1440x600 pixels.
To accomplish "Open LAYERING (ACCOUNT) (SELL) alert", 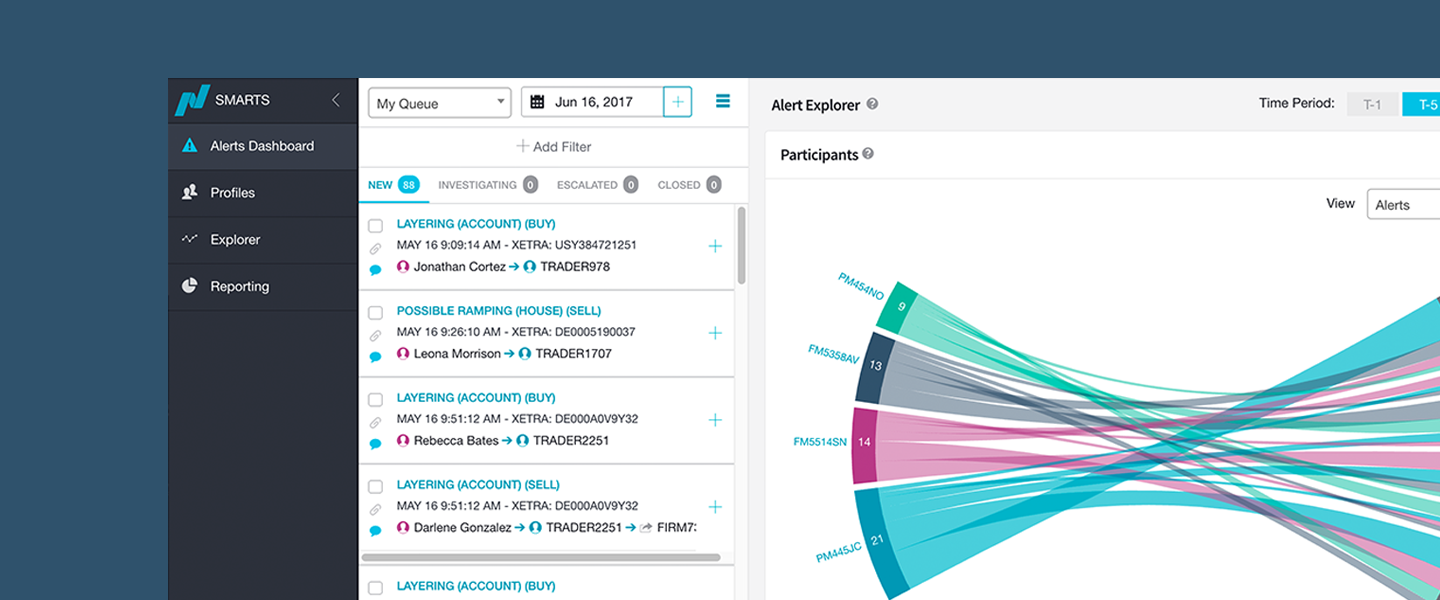I will click(x=478, y=485).
